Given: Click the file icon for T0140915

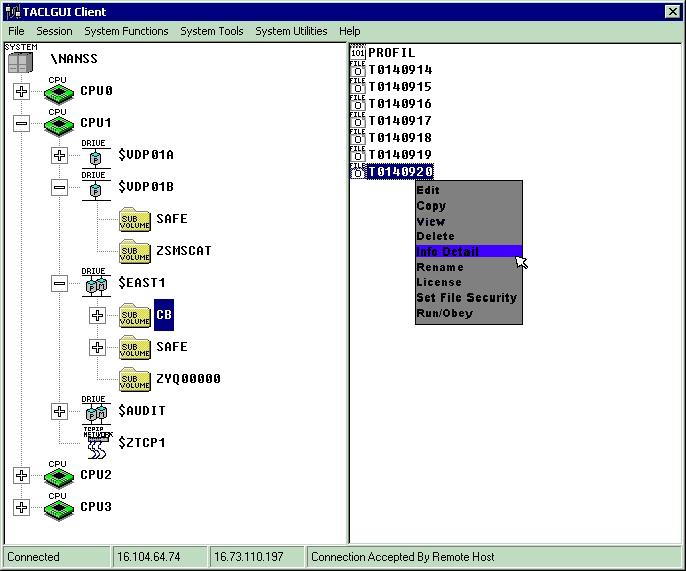Looking at the screenshot, I should [357, 86].
